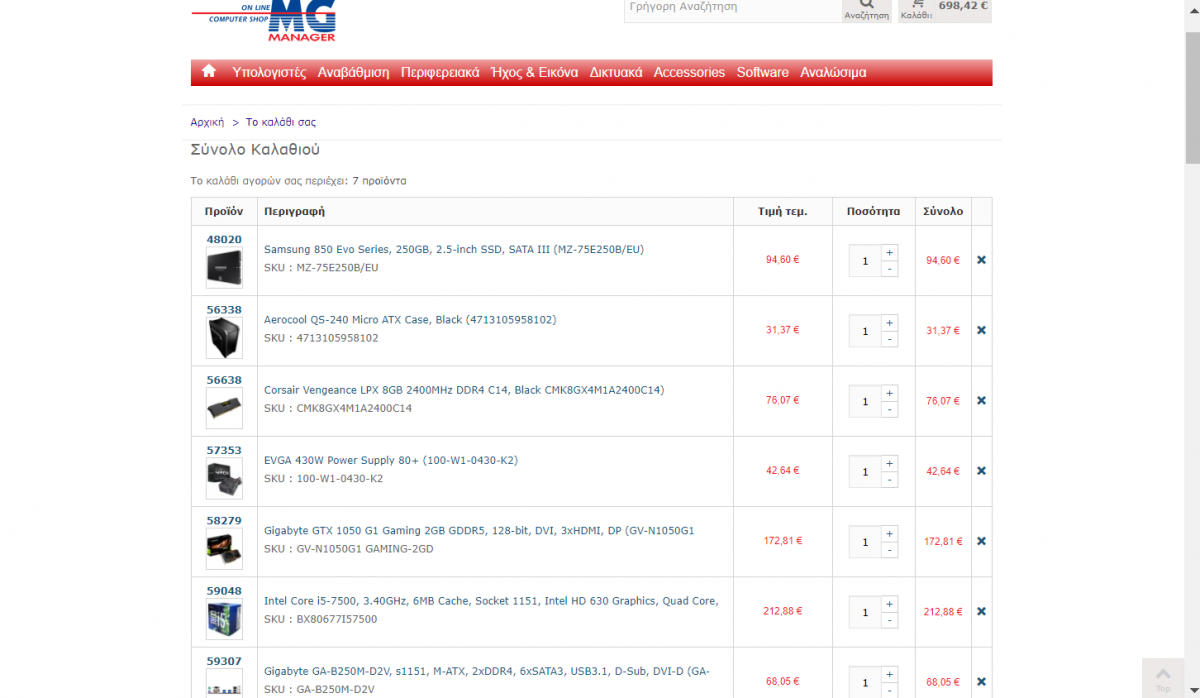
Task: Open EVGA 430W Power Supply product link
Action: click(391, 460)
